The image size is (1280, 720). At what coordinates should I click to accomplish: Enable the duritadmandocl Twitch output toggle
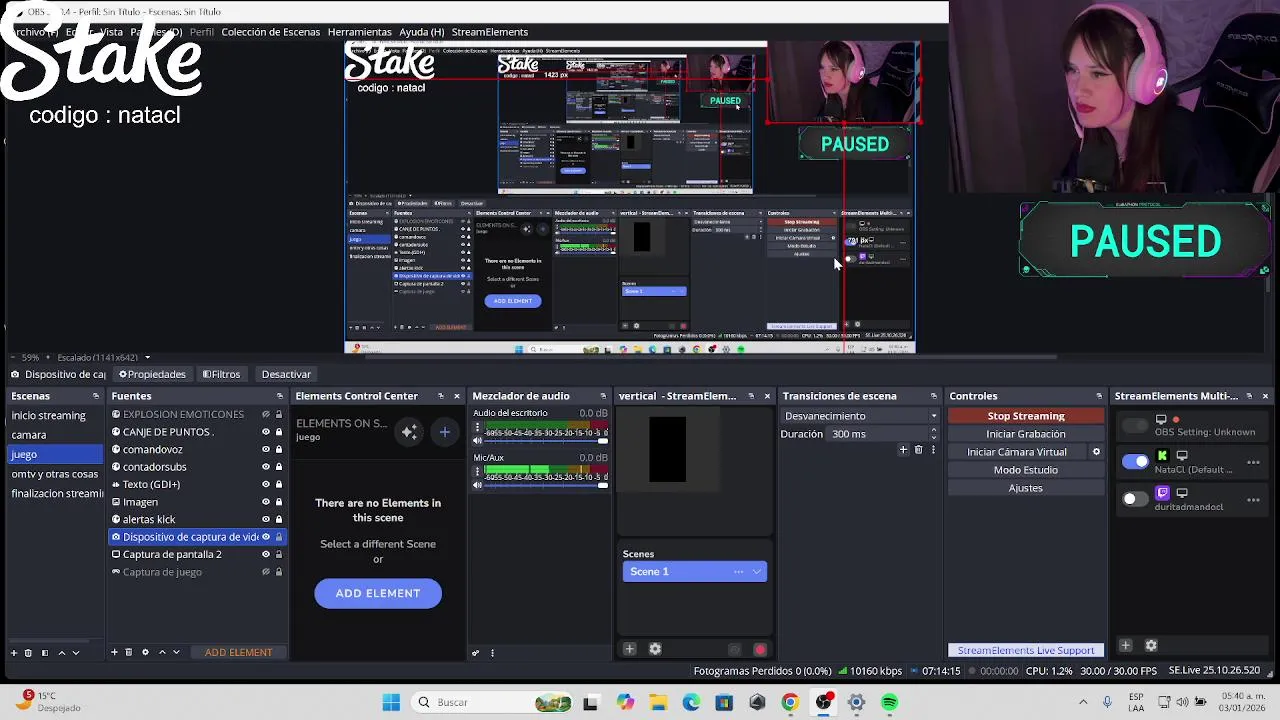1135,499
